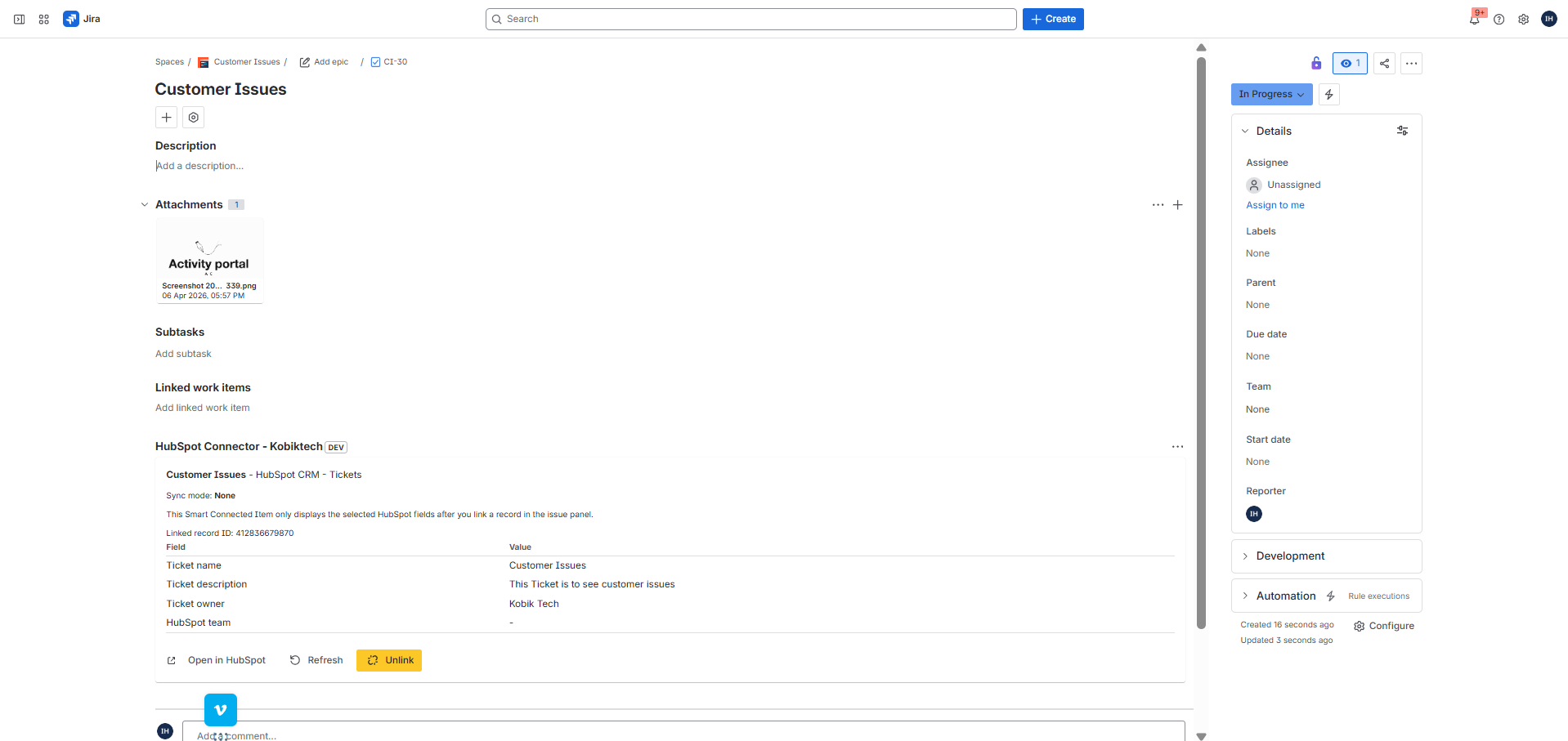Viewport: 1568px width, 741px height.
Task: Open the Details field configuration icon
Action: pos(1402,130)
